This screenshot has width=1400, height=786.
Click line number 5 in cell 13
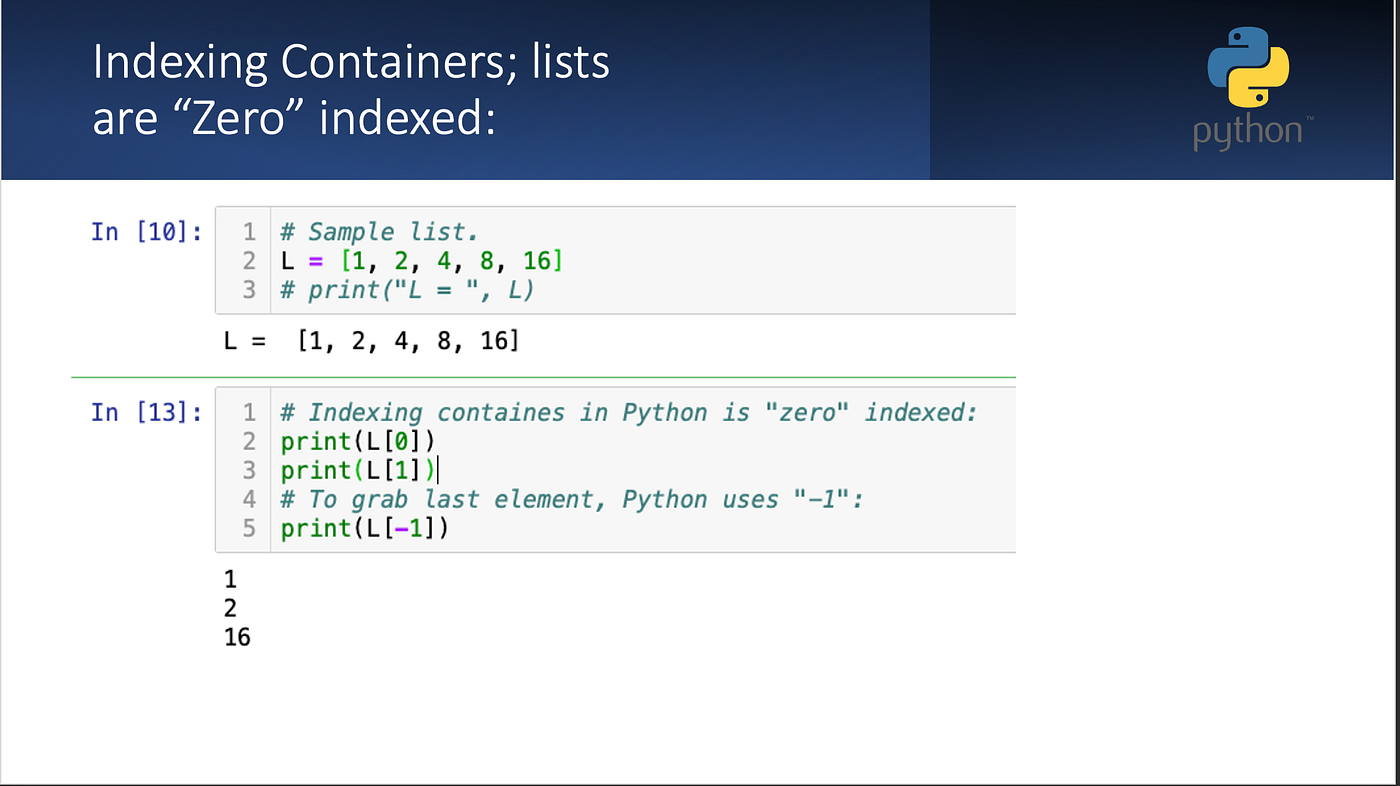pyautogui.click(x=250, y=528)
